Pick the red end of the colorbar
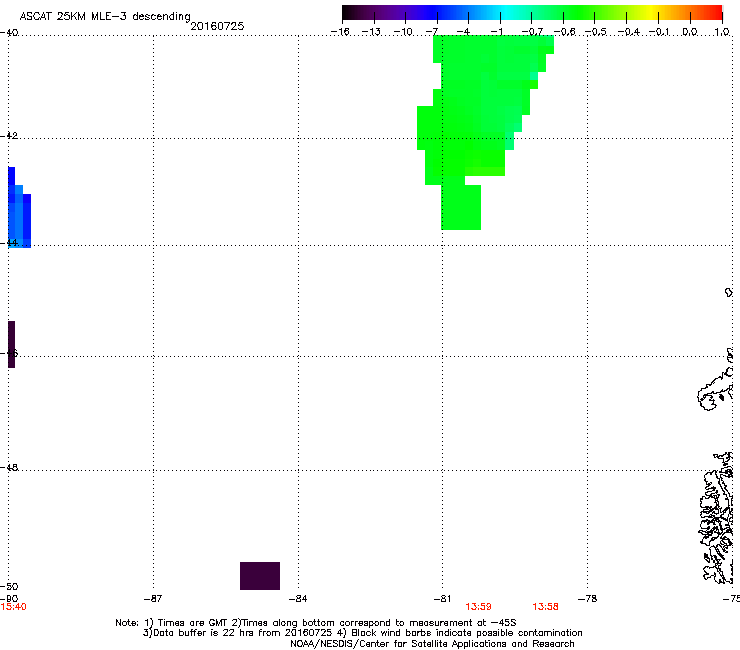Viewport: 740px width, 650px height. (715, 13)
